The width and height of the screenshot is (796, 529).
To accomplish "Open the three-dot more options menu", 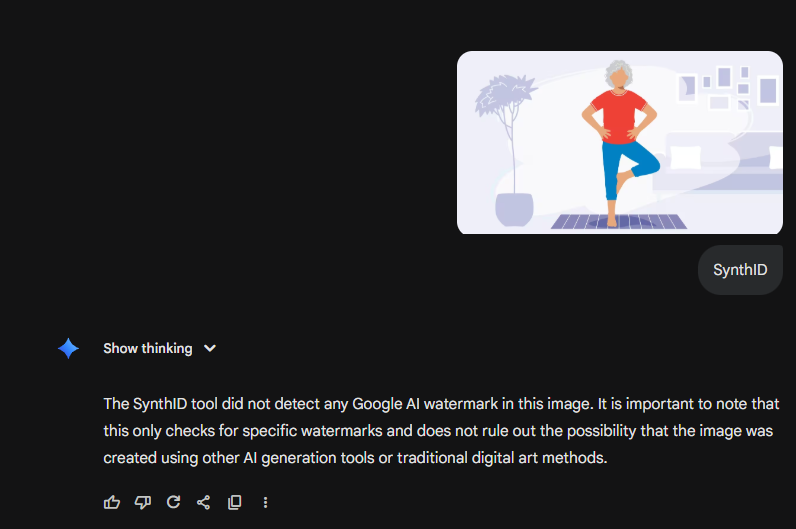I will click(265, 502).
